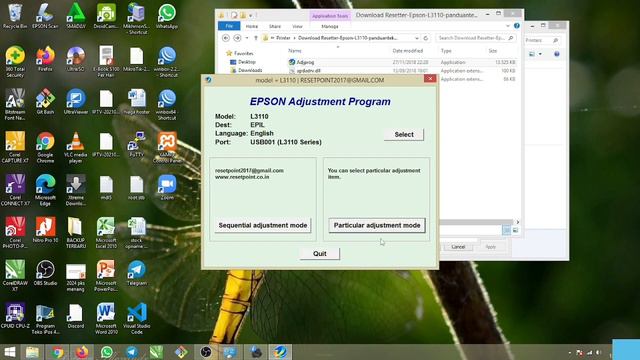Image resolution: width=640 pixels, height=360 pixels.
Task: Open the DroidCam desktop shortcut
Action: [x=106, y=16]
